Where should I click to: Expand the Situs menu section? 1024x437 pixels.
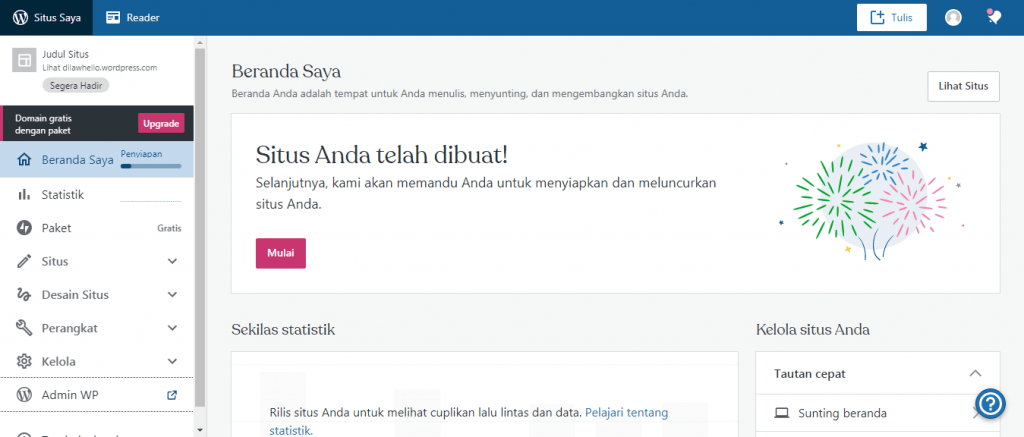[x=172, y=261]
